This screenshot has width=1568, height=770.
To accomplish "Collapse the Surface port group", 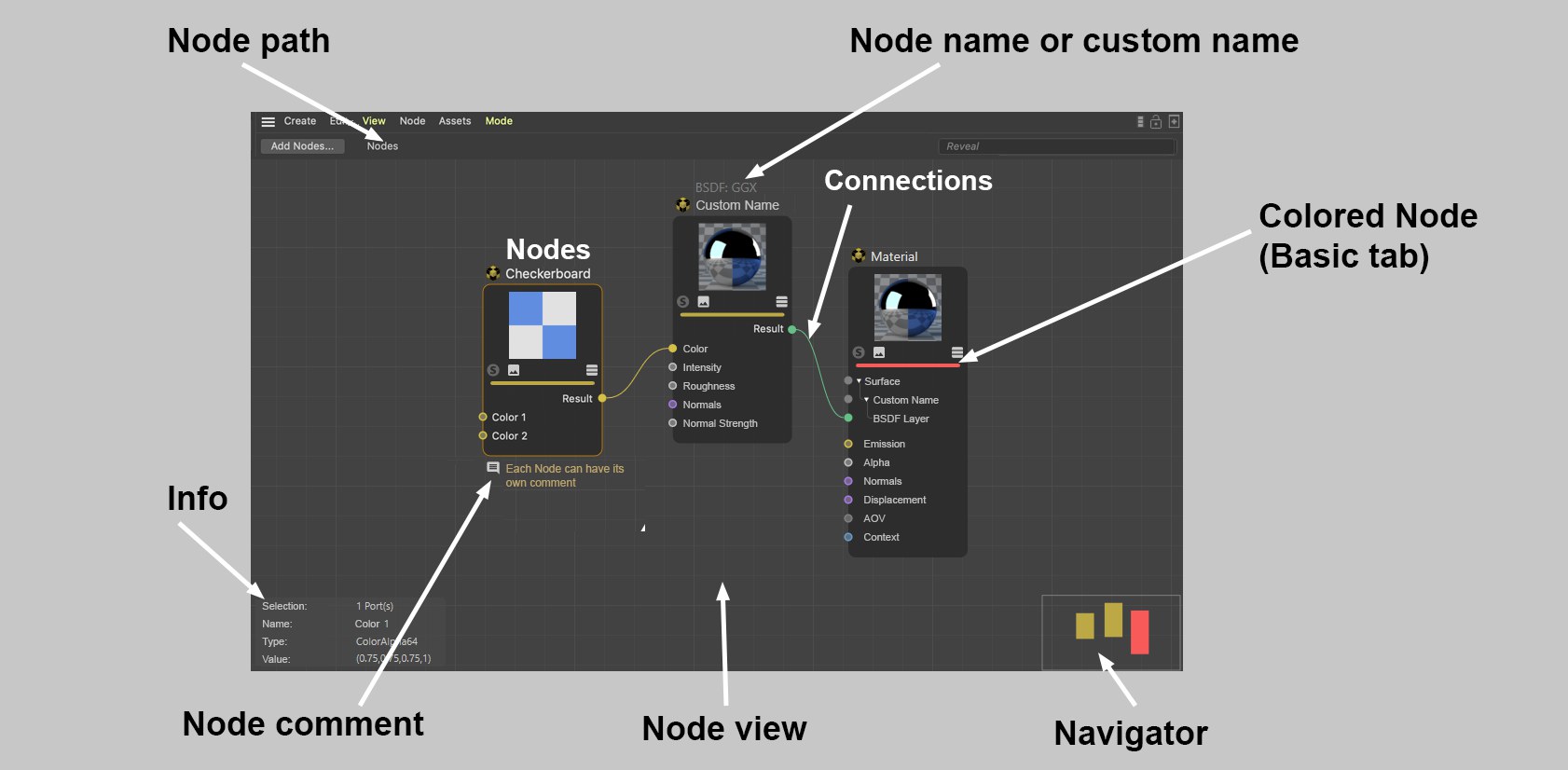I will click(859, 381).
